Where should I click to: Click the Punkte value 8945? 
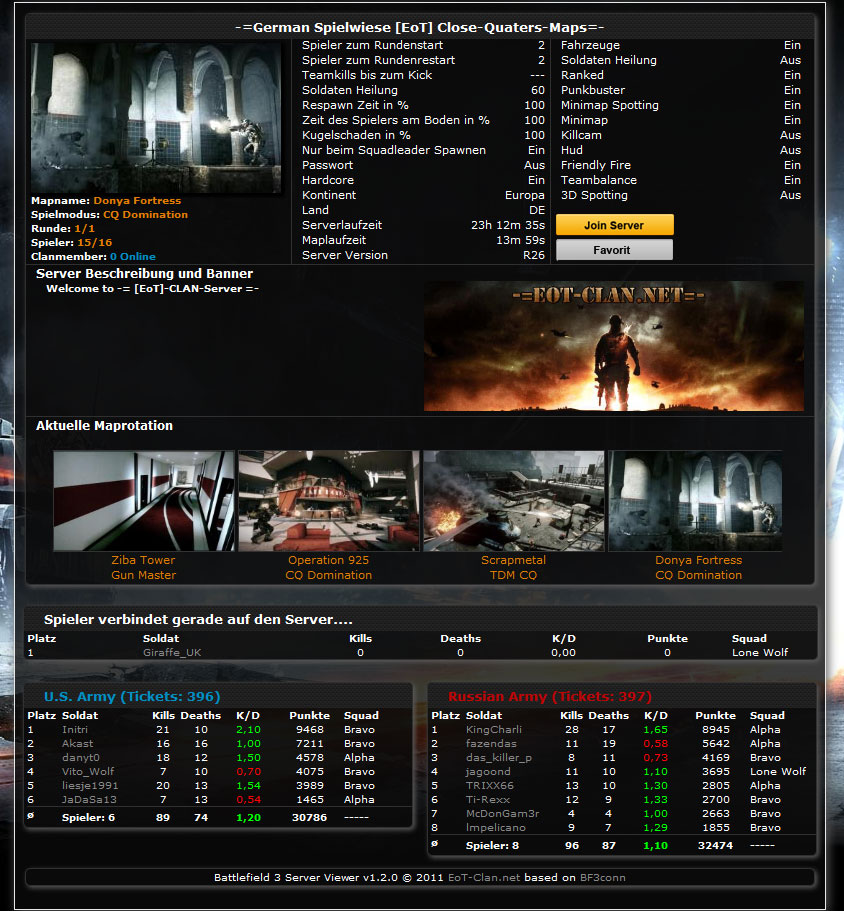tap(716, 729)
